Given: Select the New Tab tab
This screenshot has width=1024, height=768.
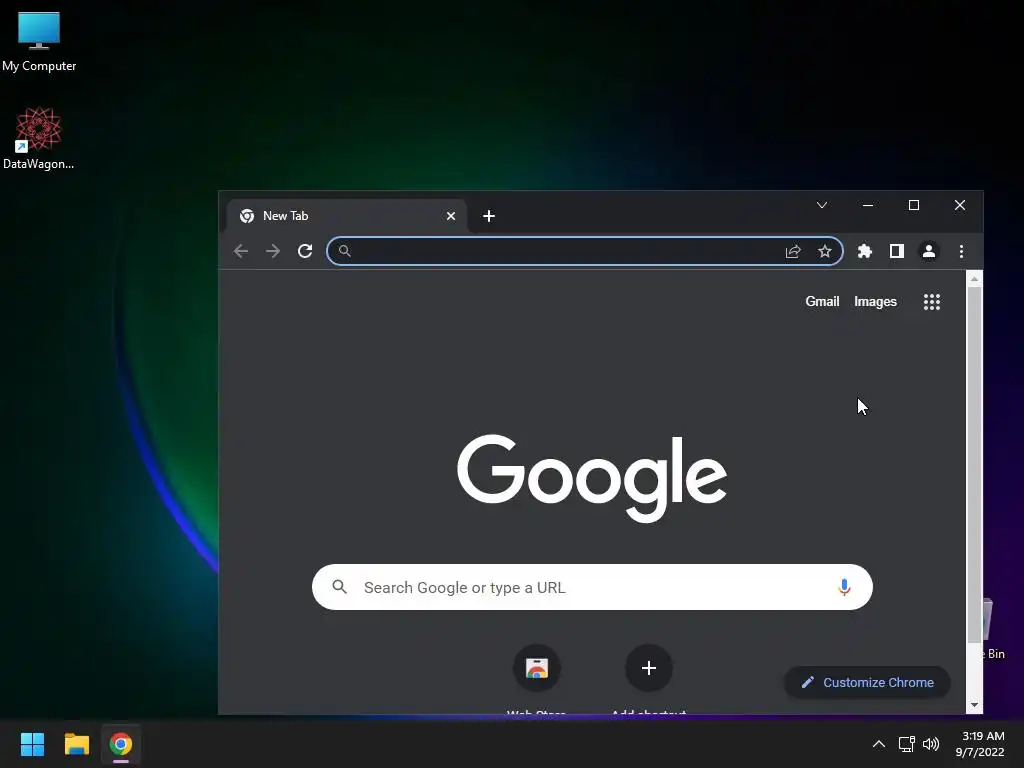Looking at the screenshot, I should [347, 216].
